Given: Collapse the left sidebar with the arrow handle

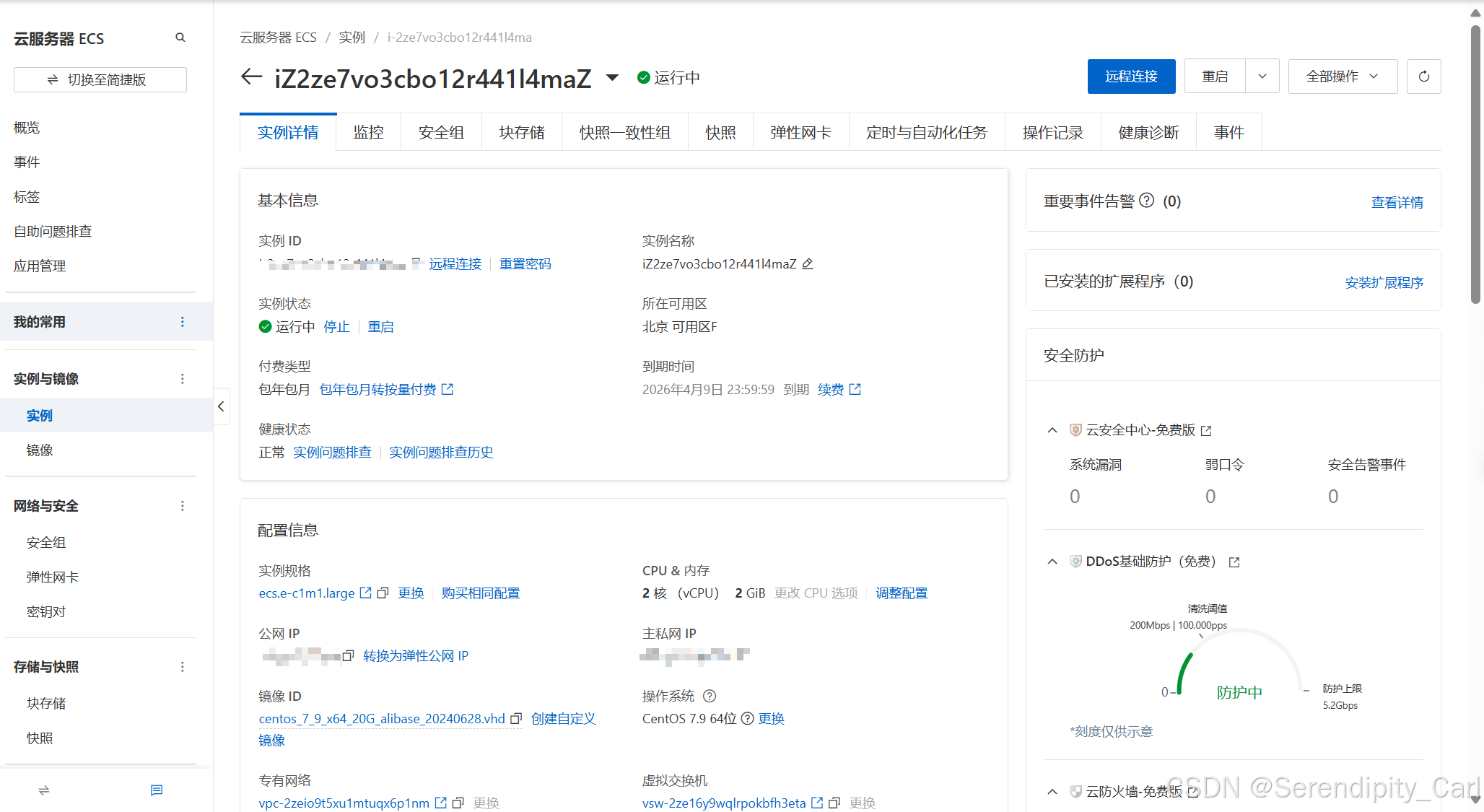Looking at the screenshot, I should click(221, 406).
